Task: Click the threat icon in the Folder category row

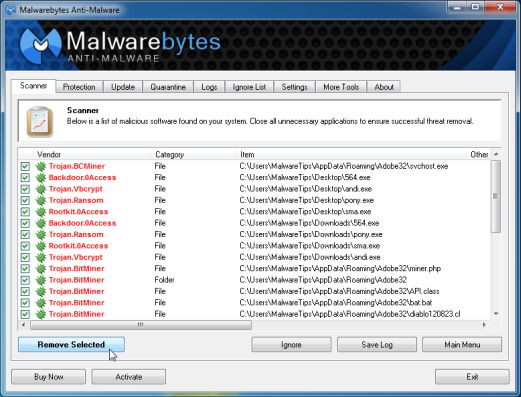Action: [41, 280]
